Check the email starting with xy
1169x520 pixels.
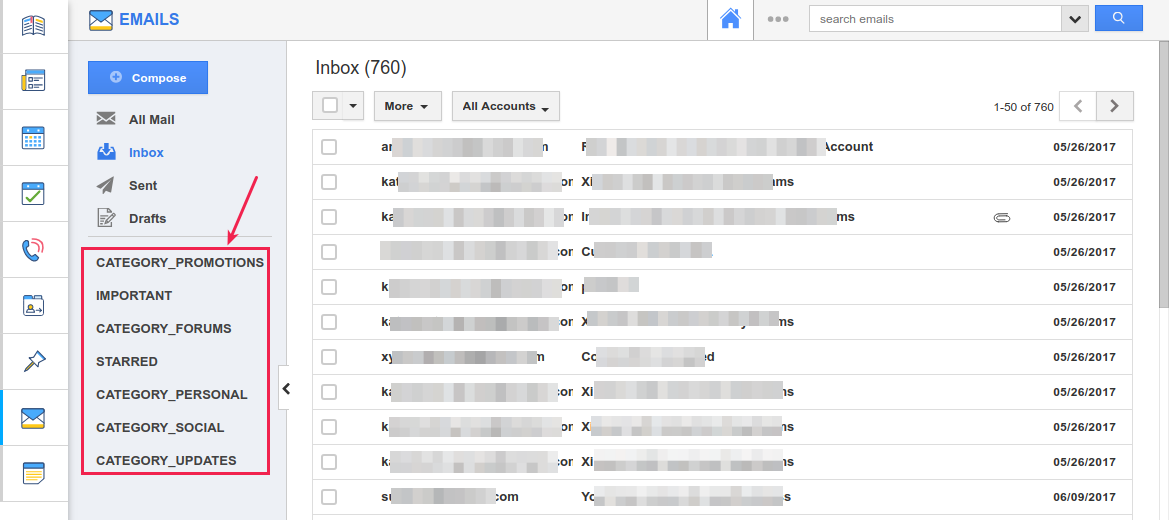[329, 357]
